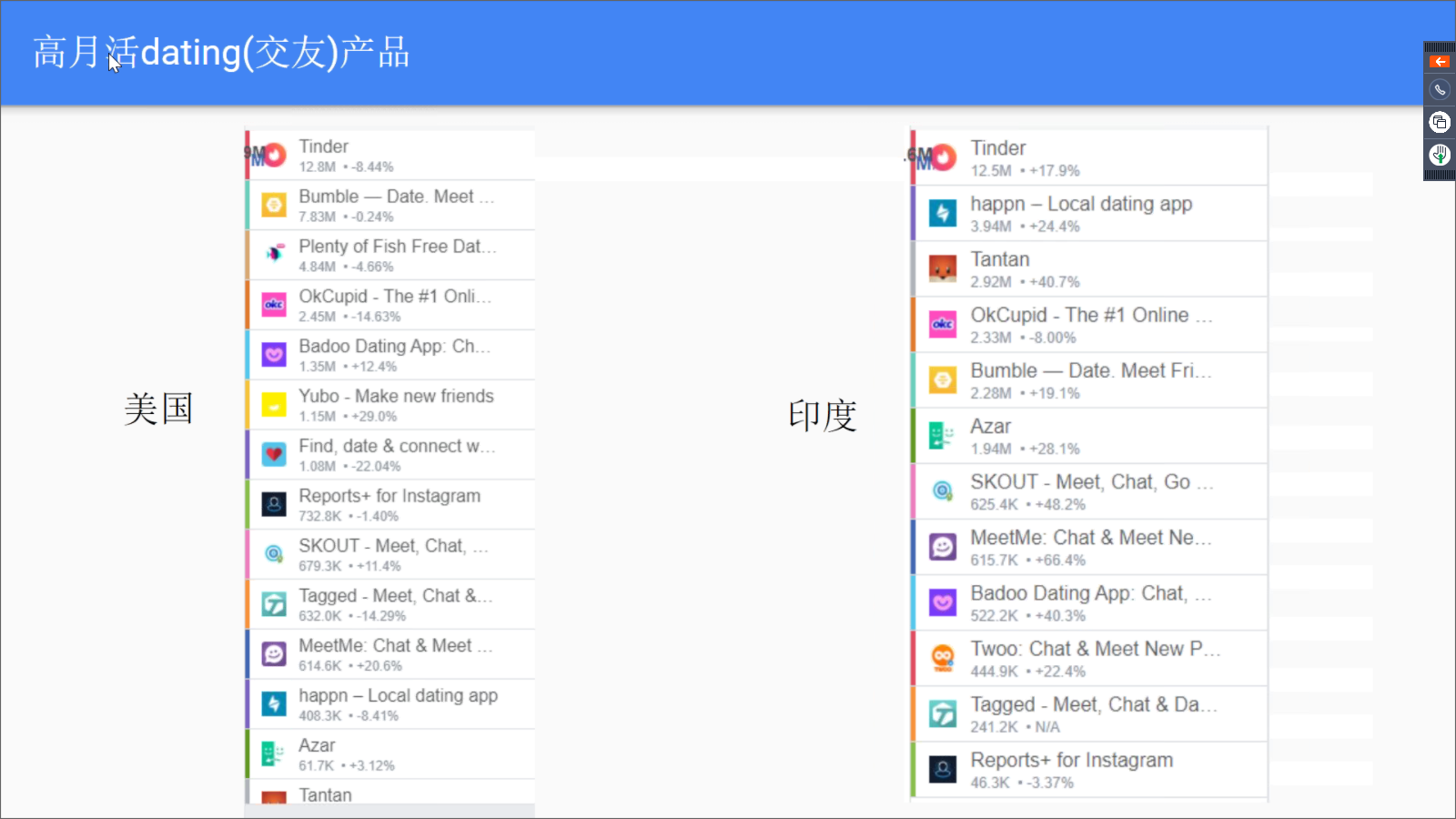Click Tantan fox icon in India list
Image resolution: width=1456 pixels, height=819 pixels.
tap(943, 268)
